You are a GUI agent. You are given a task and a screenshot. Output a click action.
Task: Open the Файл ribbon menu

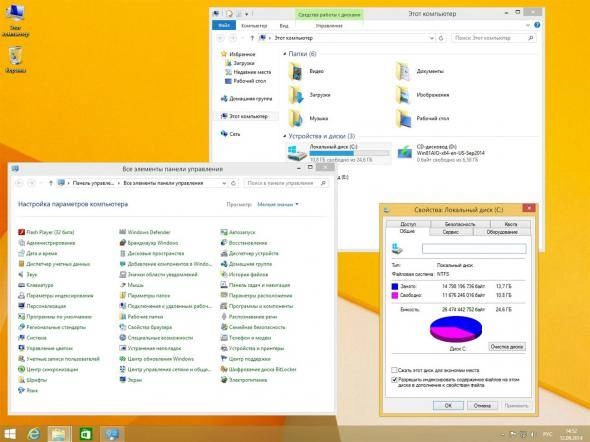pos(224,26)
